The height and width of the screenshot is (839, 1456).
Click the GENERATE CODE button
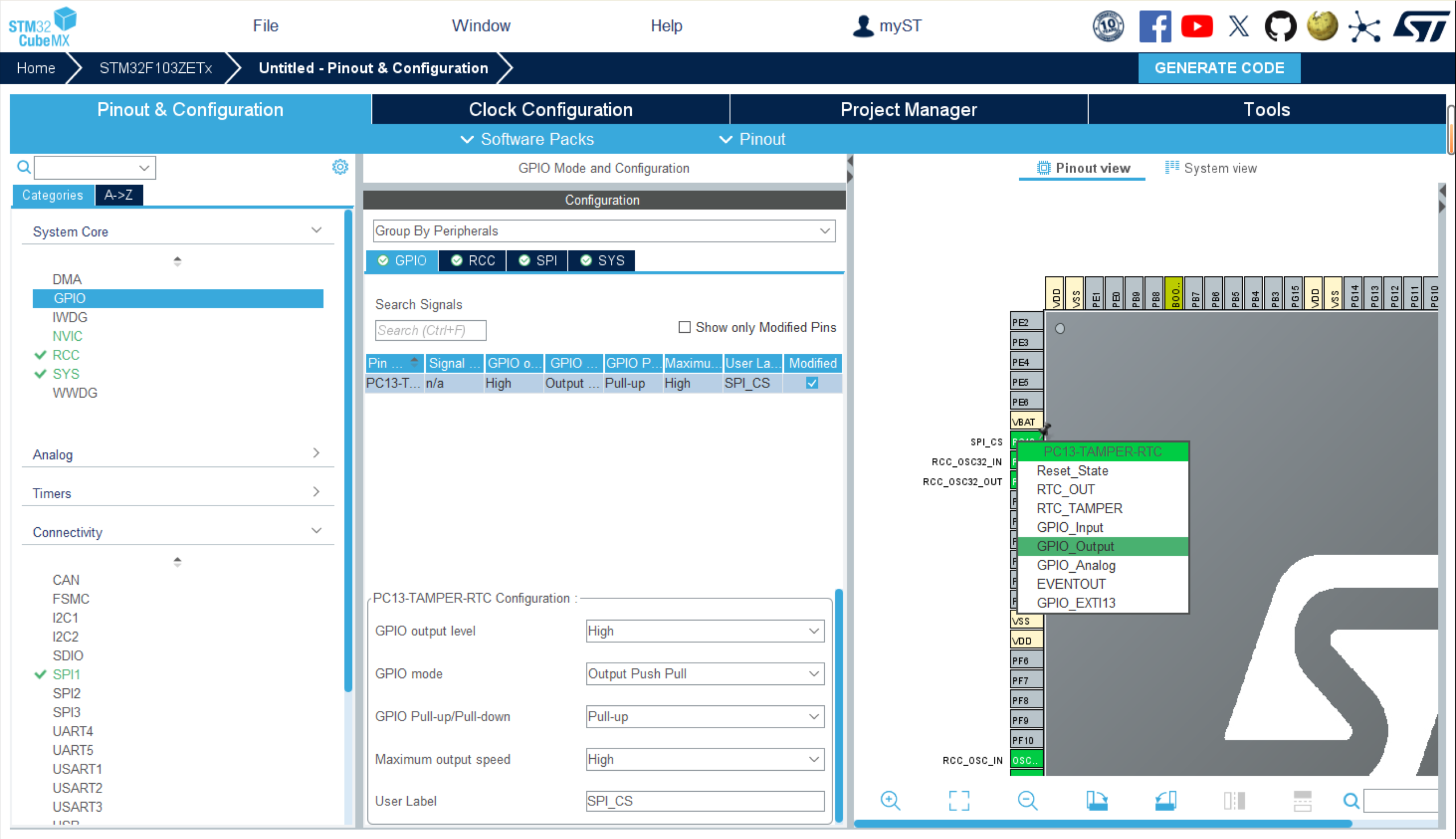pos(1219,68)
